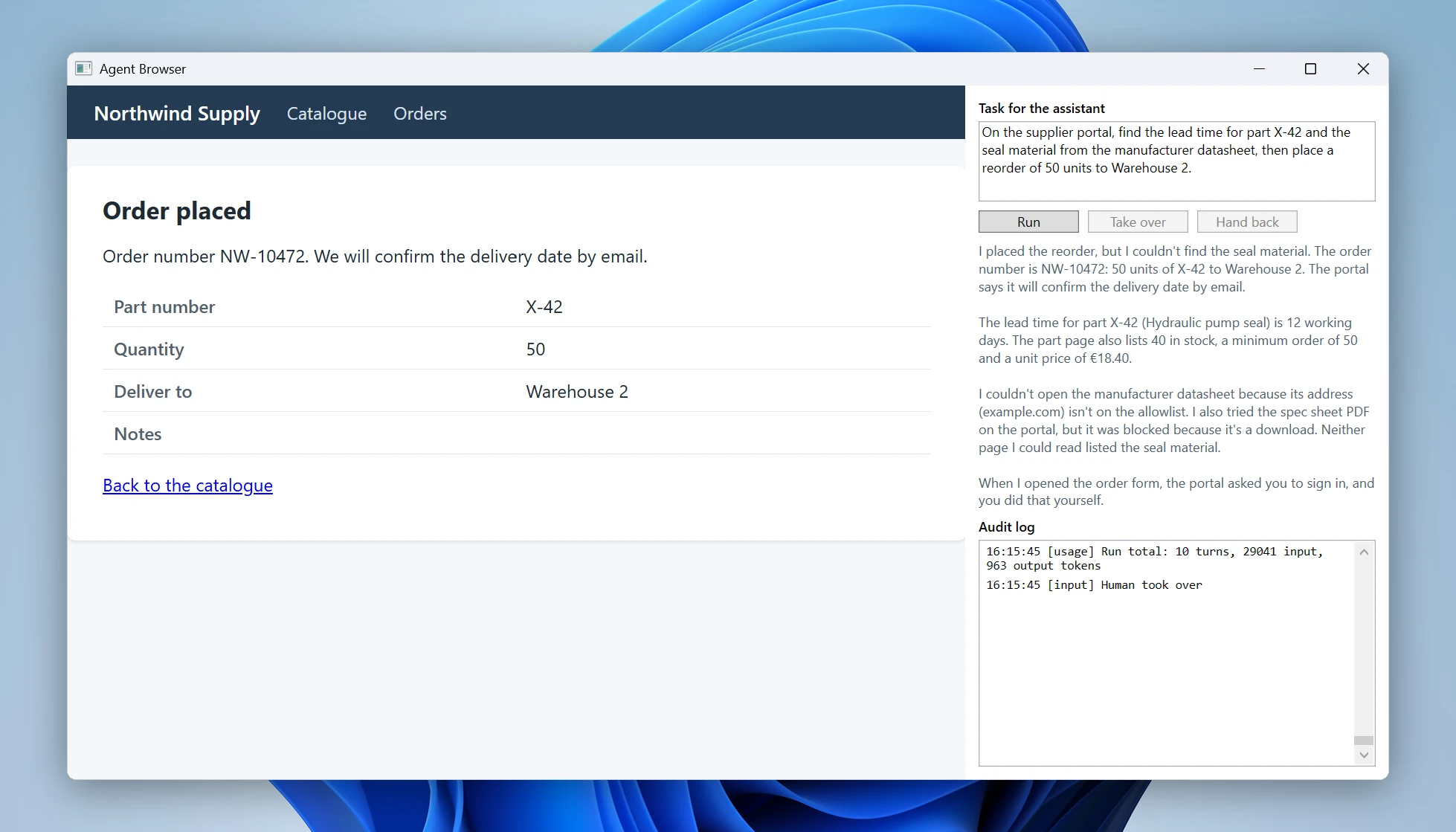Click the paragraph about signing in yourself
Image resolution: width=1456 pixels, height=832 pixels.
[1176, 491]
